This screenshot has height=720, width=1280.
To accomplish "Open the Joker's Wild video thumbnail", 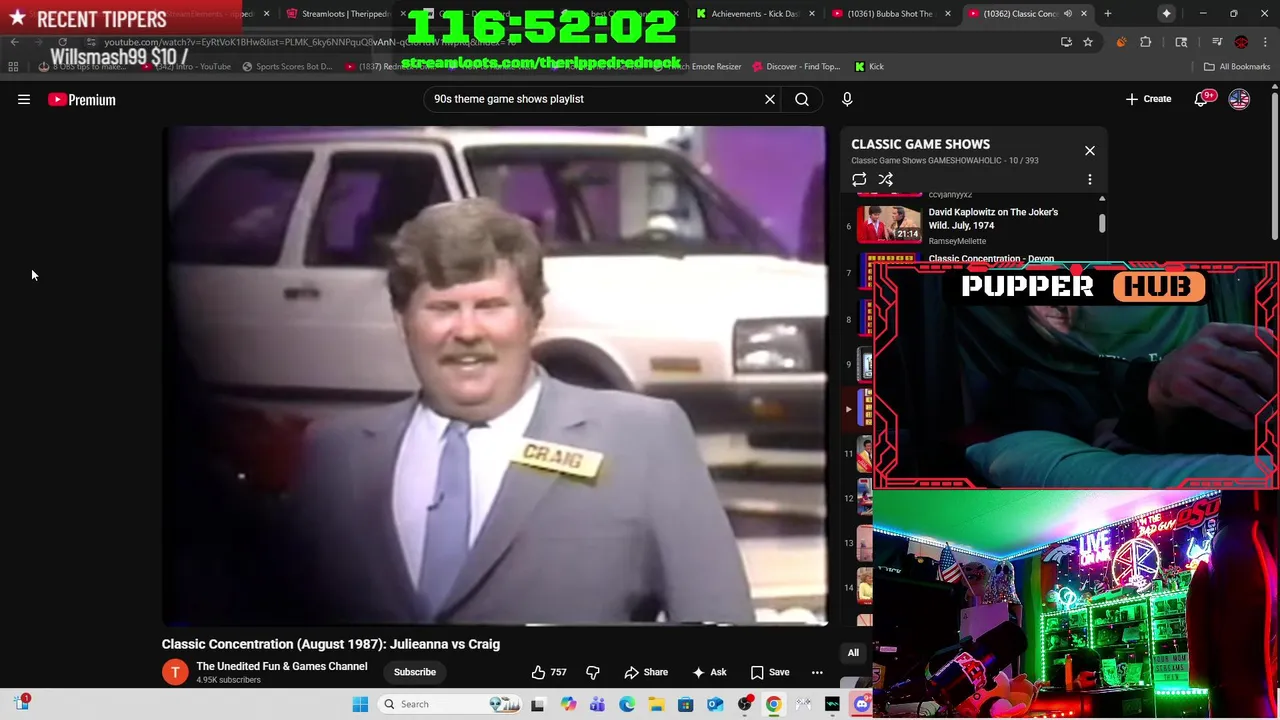I will coord(889,224).
